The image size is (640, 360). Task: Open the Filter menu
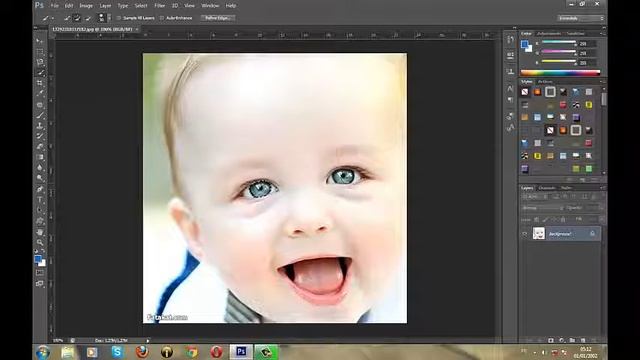point(160,6)
